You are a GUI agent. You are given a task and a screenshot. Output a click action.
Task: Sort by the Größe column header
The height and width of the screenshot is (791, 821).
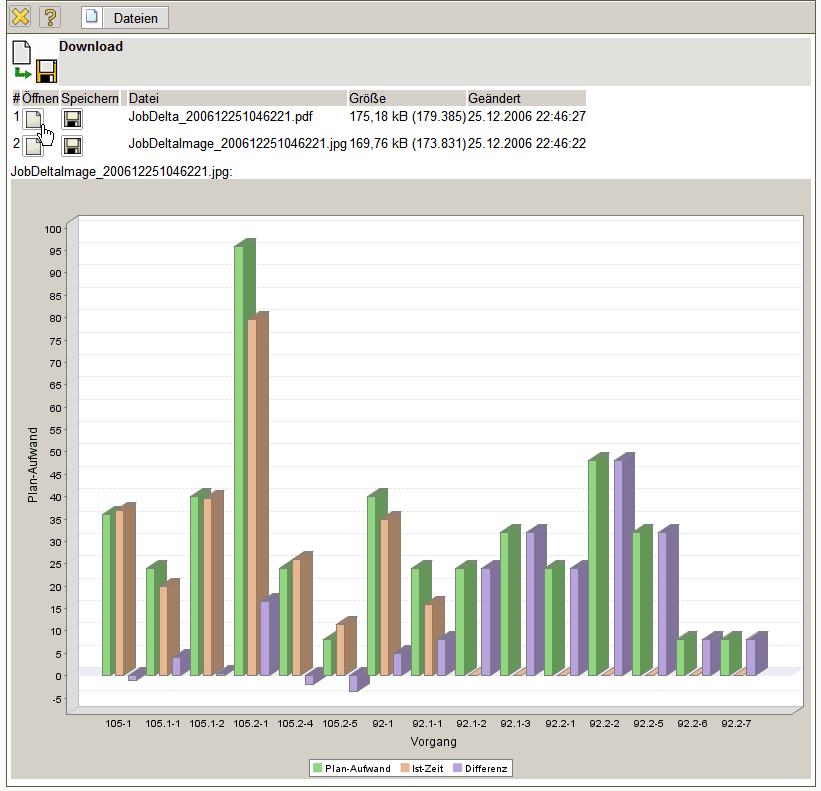click(x=406, y=98)
